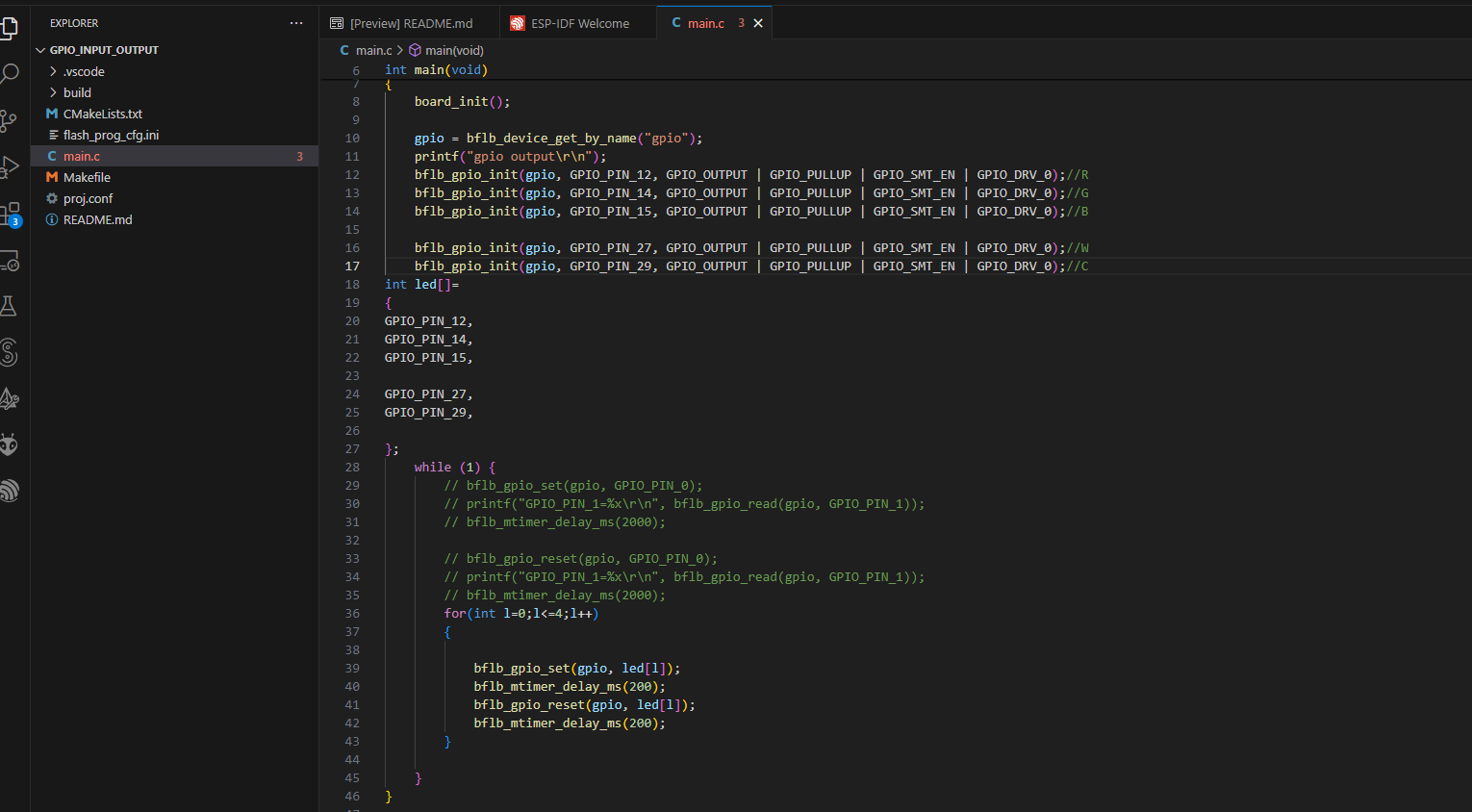Click commented bflb_gpio_reset on line 33

[x=580, y=559]
